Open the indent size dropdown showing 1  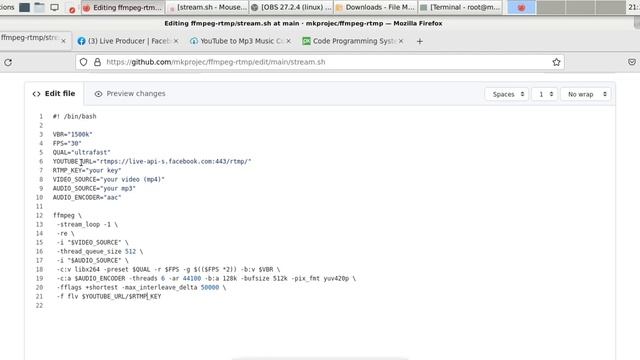[544, 94]
